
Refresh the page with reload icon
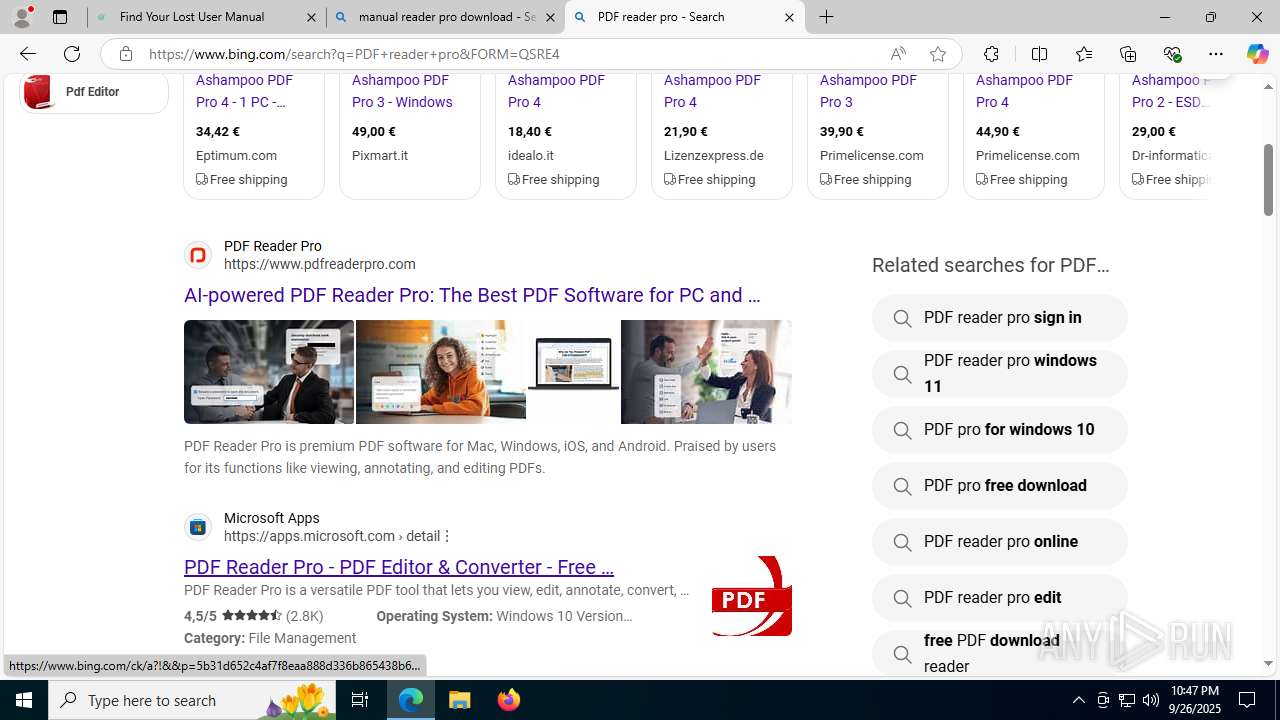[72, 54]
